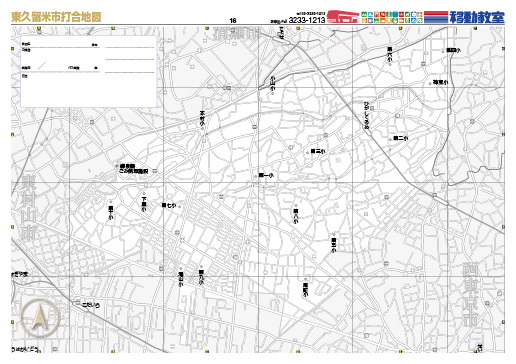This screenshot has width=516, height=364.
Task: Click the red and blue striped banner
Action: coord(436,17)
